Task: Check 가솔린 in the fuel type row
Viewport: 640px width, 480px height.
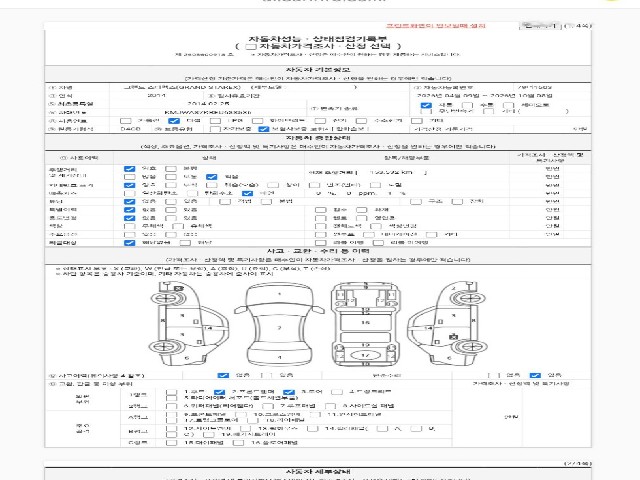Action: 126,121
